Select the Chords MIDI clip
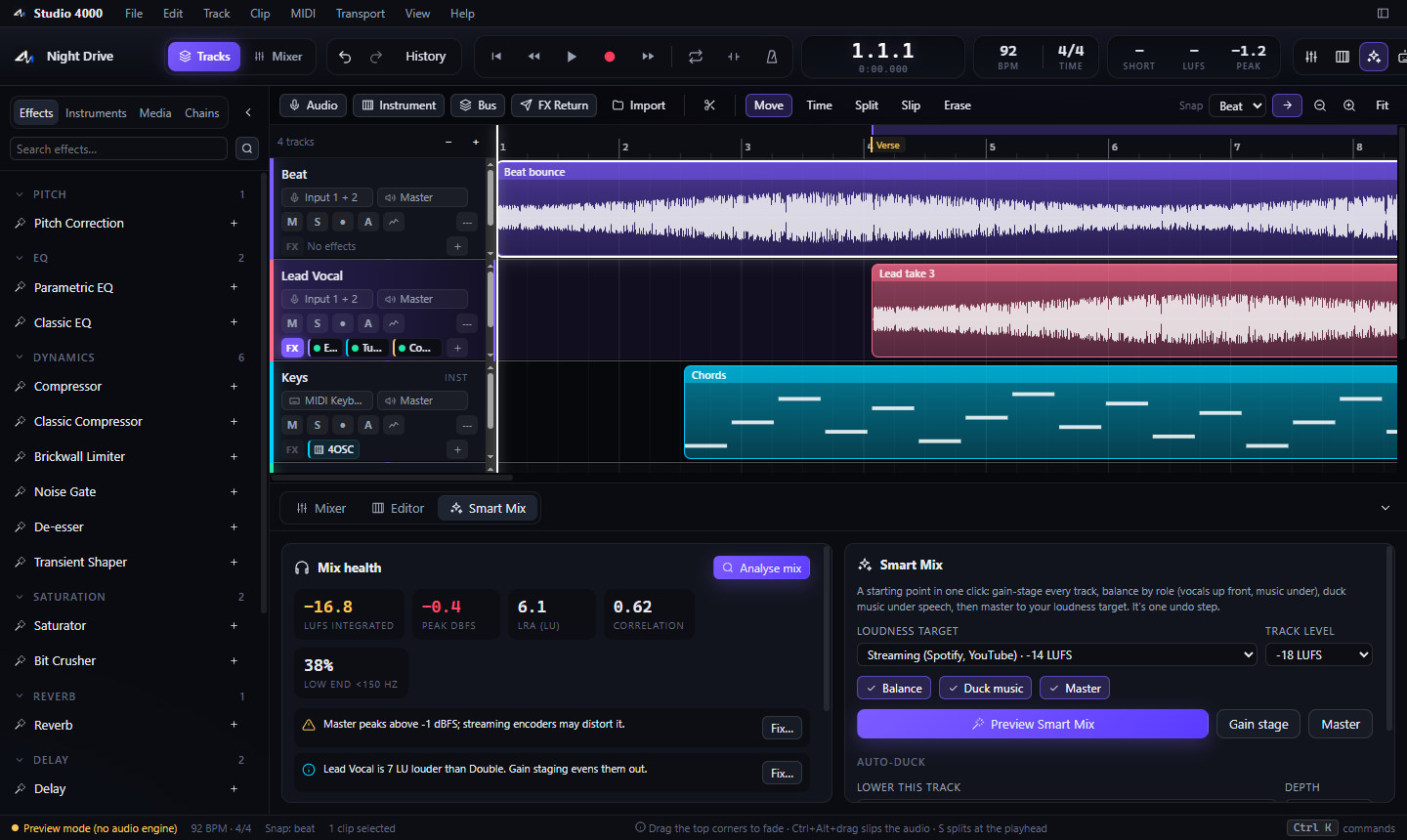 (1041, 412)
